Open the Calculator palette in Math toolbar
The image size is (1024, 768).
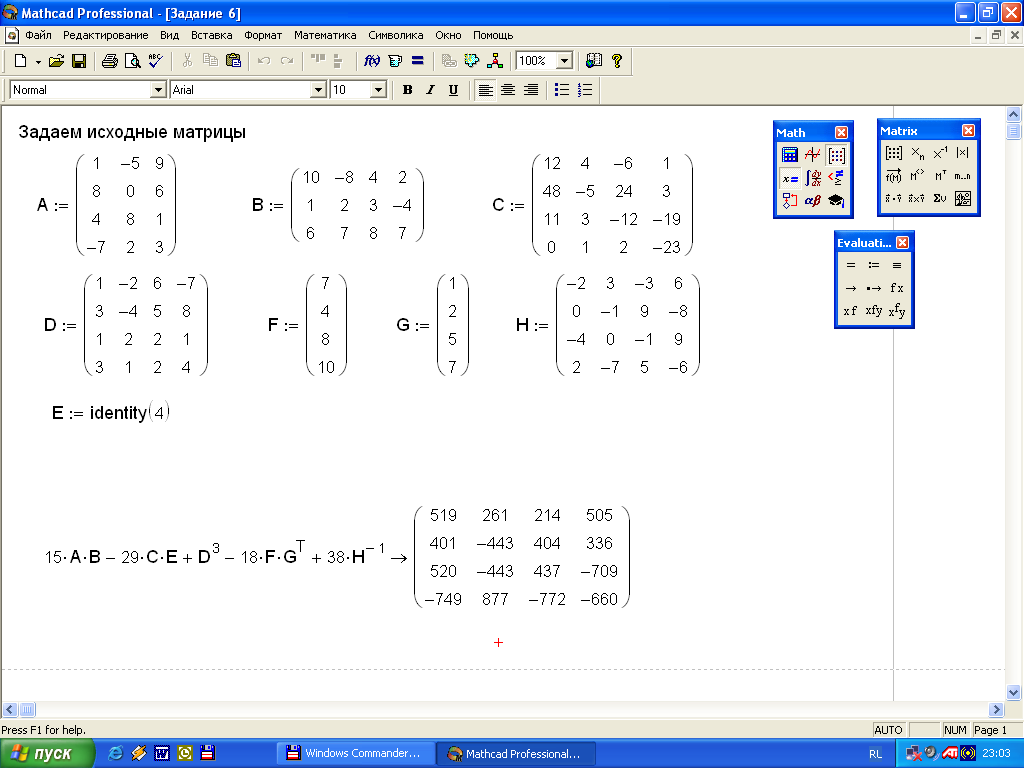click(790, 155)
